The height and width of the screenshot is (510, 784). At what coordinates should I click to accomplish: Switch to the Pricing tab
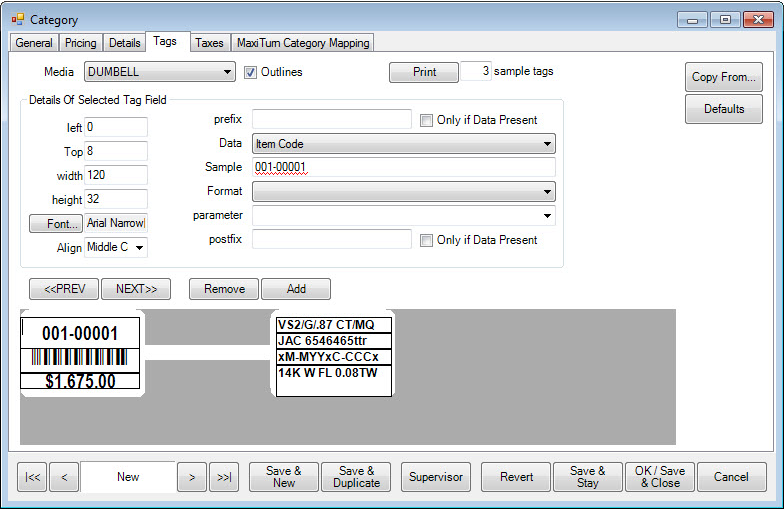(81, 43)
